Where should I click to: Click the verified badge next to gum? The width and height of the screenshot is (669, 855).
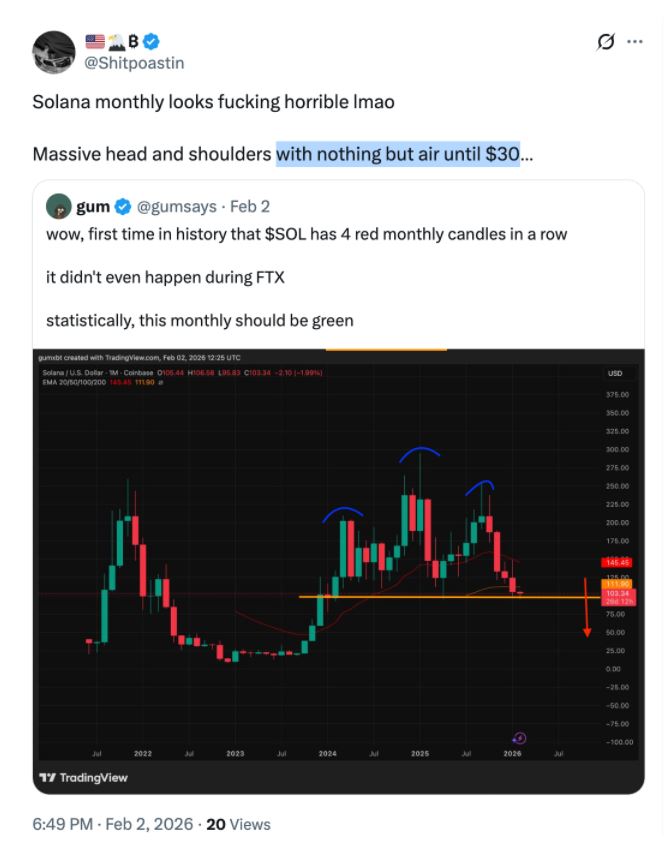click(123, 208)
